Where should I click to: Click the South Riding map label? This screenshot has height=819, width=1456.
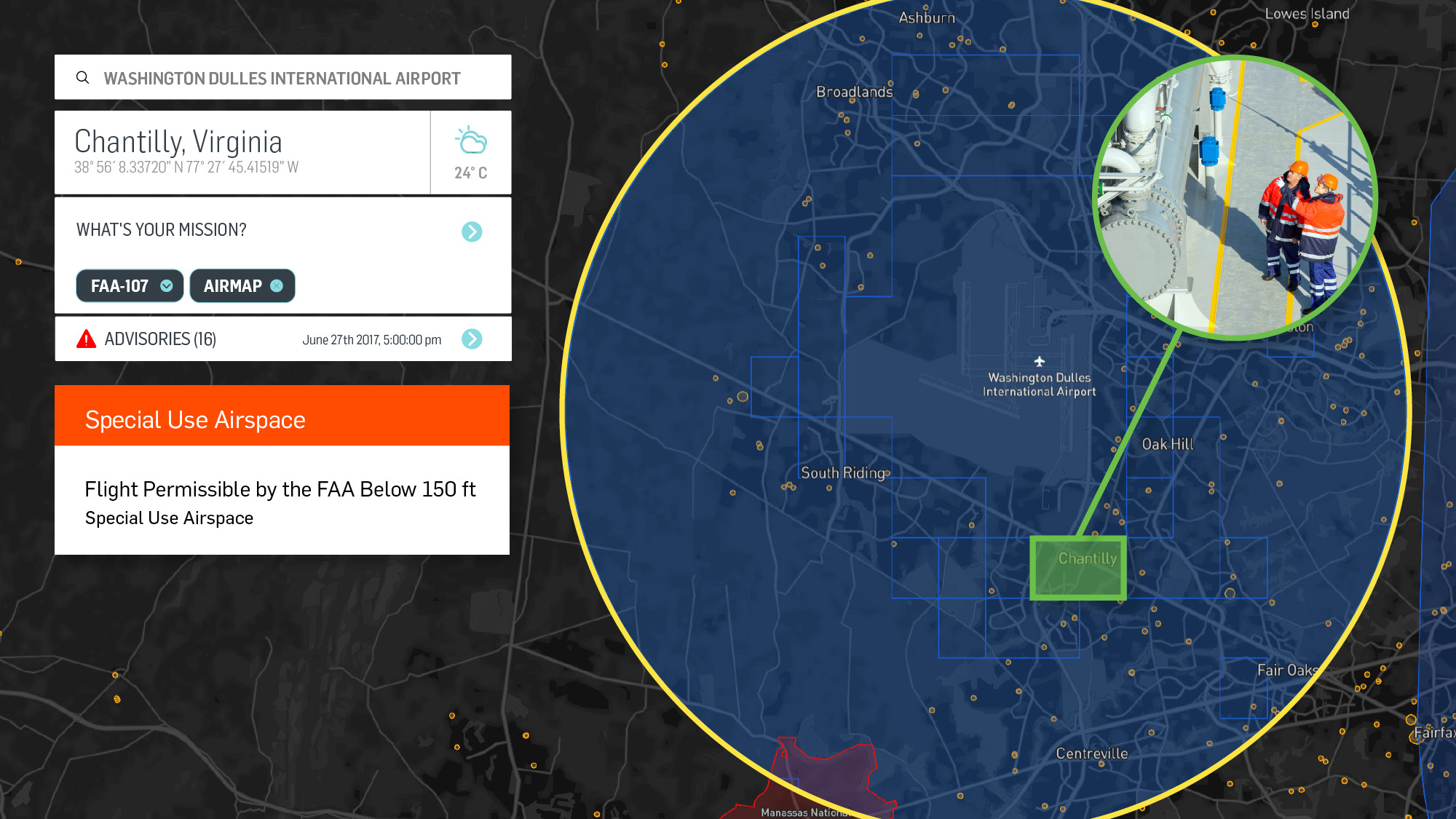[x=843, y=473]
